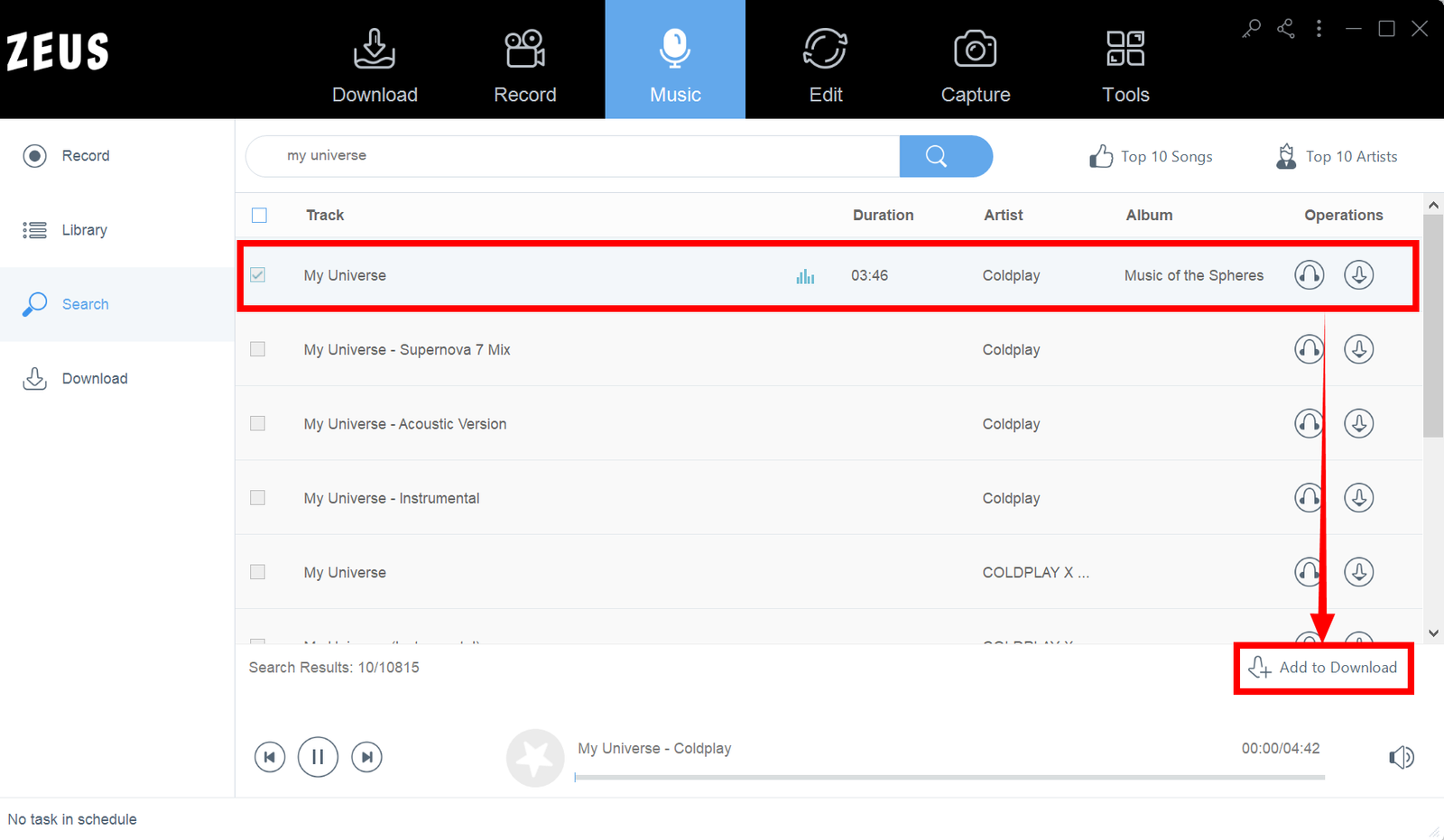Open the Capture tab
The width and height of the screenshot is (1444, 840).
tap(976, 65)
